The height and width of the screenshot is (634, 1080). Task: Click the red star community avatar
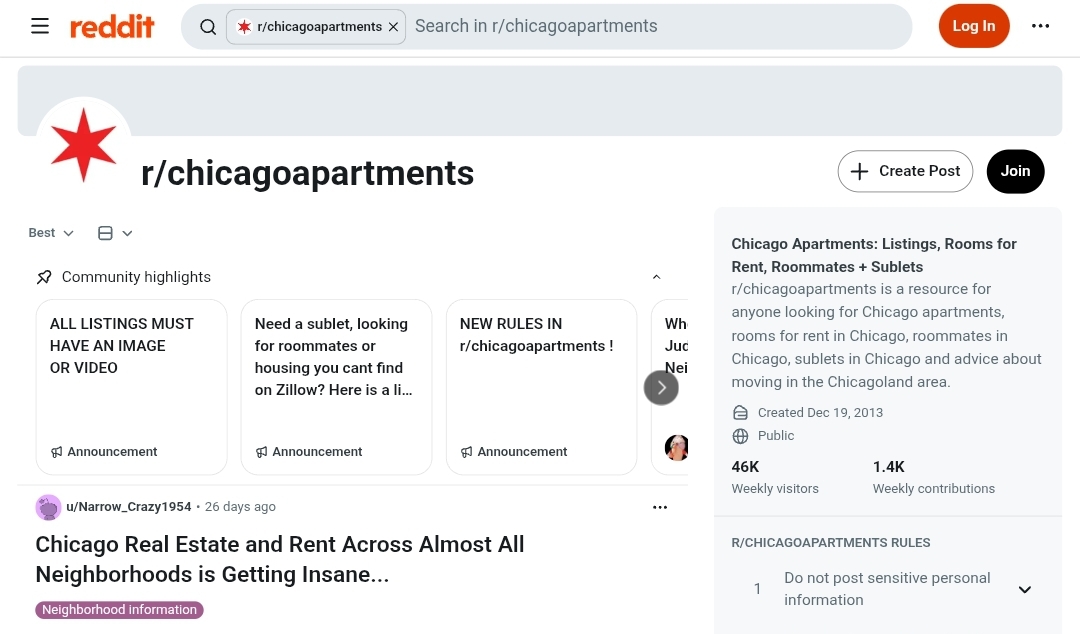83,145
